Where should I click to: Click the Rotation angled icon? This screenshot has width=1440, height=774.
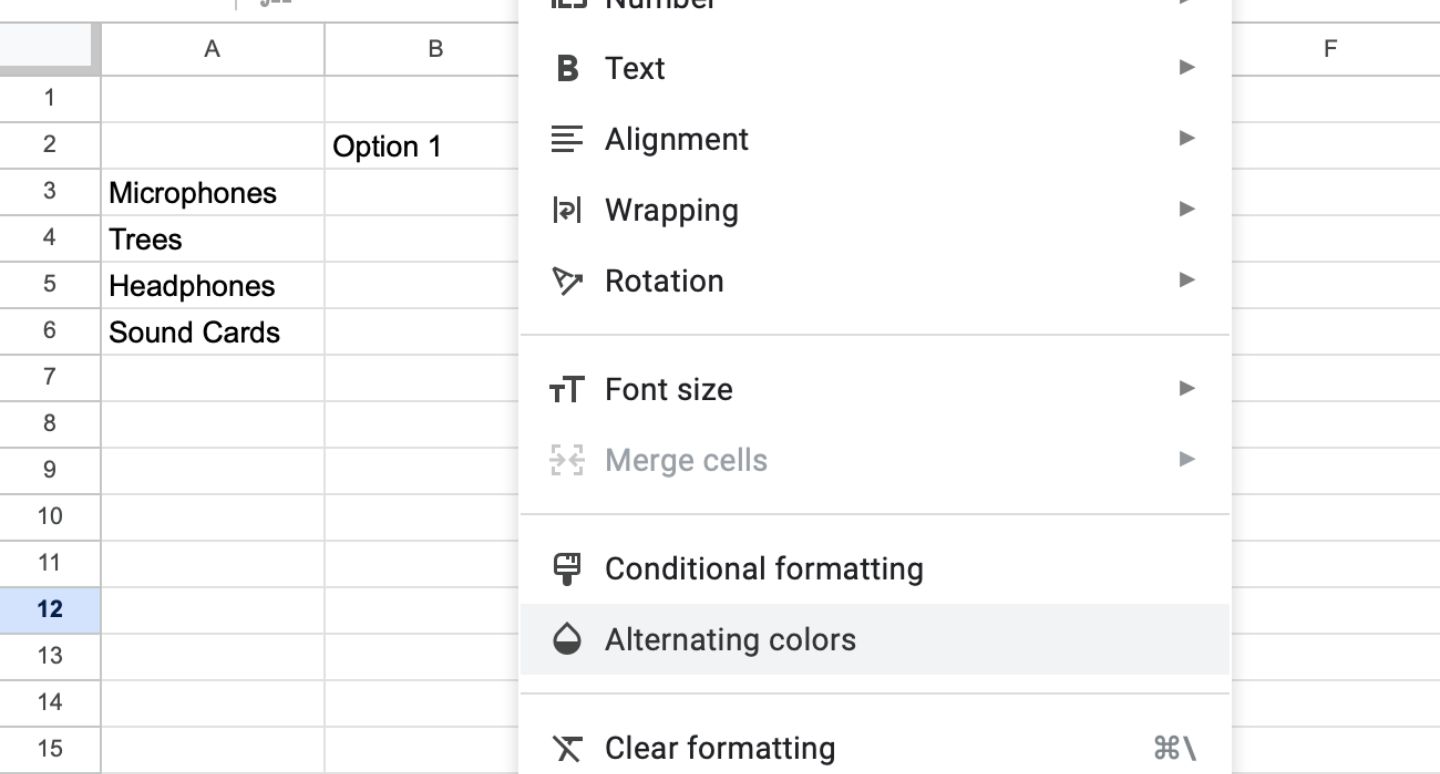[x=567, y=281]
